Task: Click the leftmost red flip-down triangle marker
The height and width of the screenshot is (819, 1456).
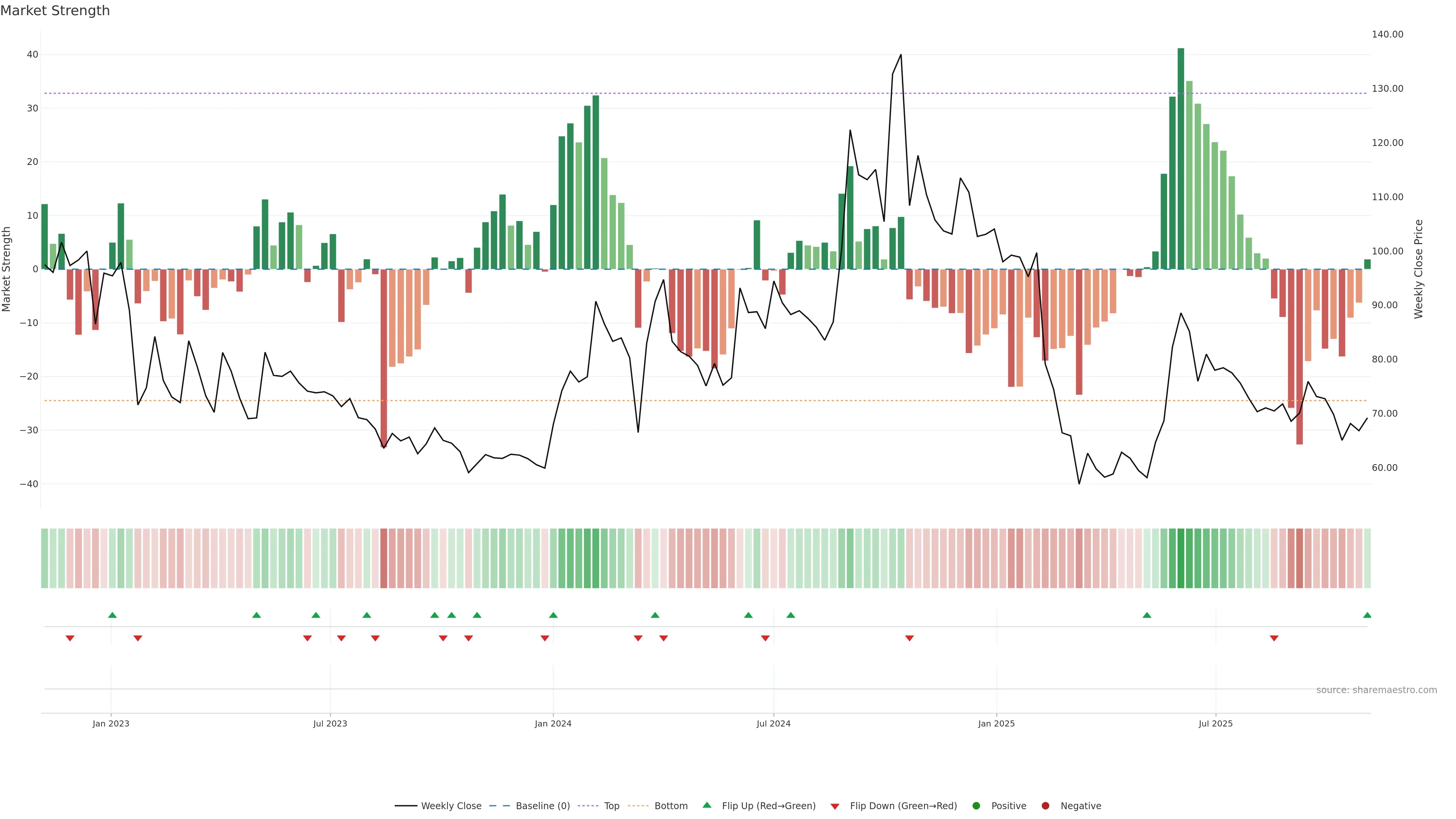Action: point(70,638)
